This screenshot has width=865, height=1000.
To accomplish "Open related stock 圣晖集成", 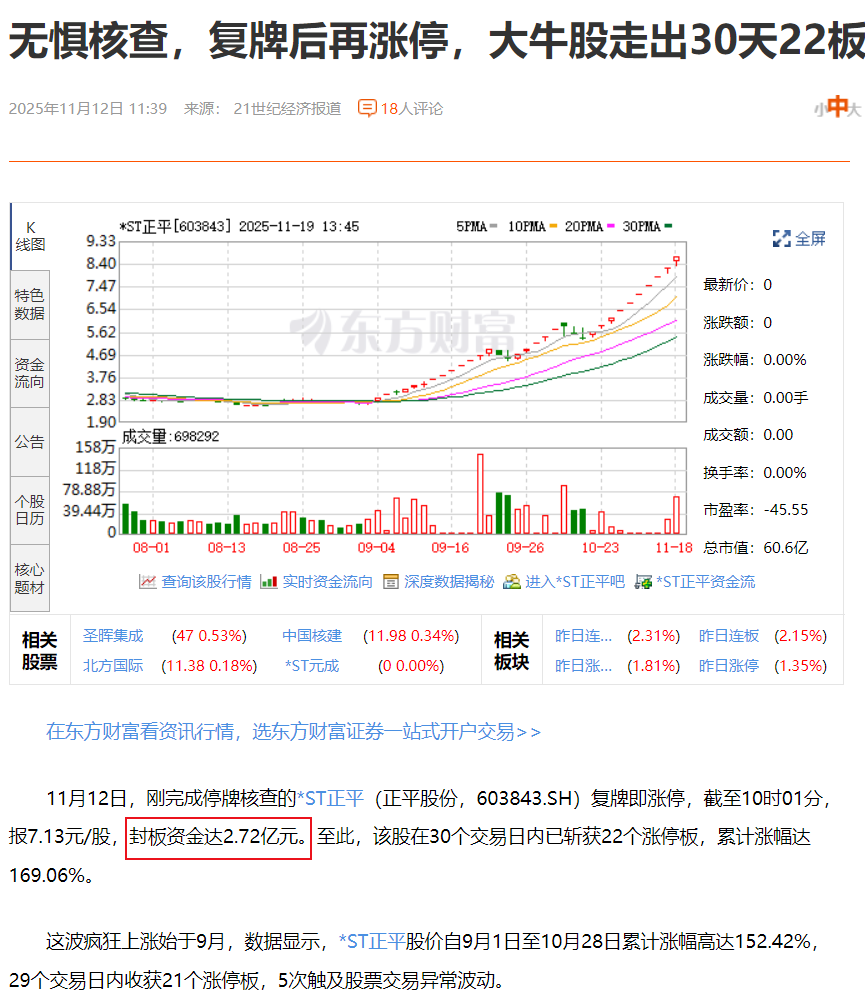I will pyautogui.click(x=113, y=636).
